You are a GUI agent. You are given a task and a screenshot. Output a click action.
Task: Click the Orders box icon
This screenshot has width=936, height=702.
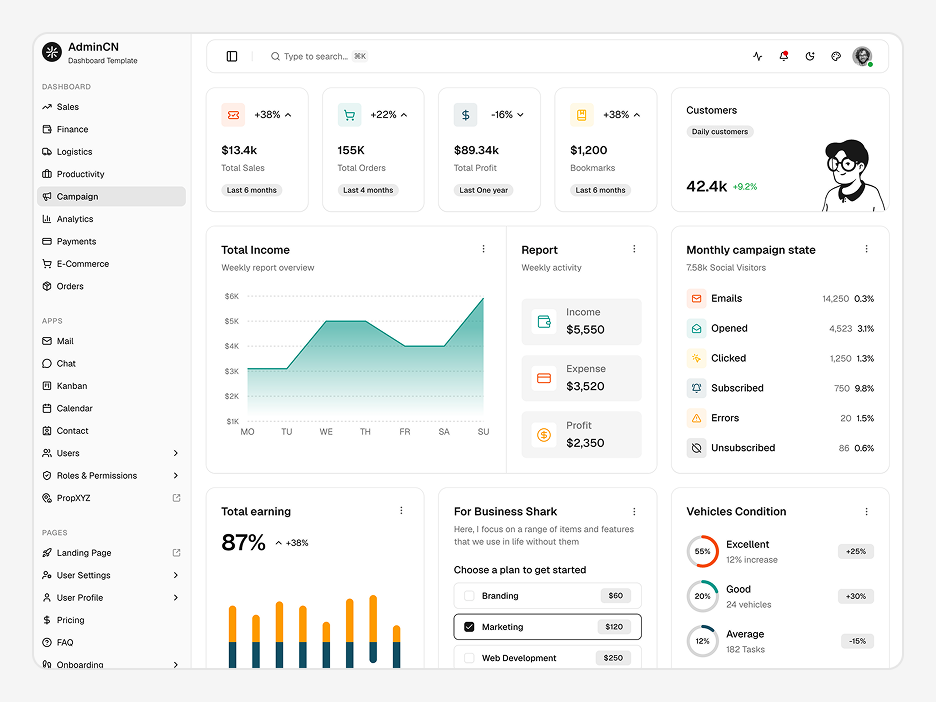click(x=47, y=286)
